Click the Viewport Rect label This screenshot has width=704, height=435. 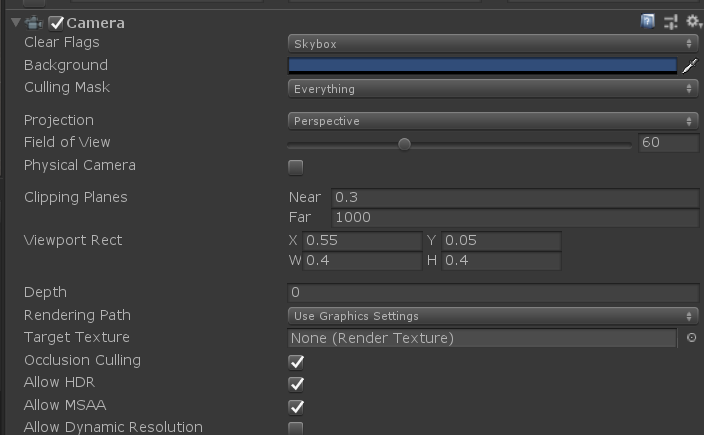pyautogui.click(x=73, y=240)
